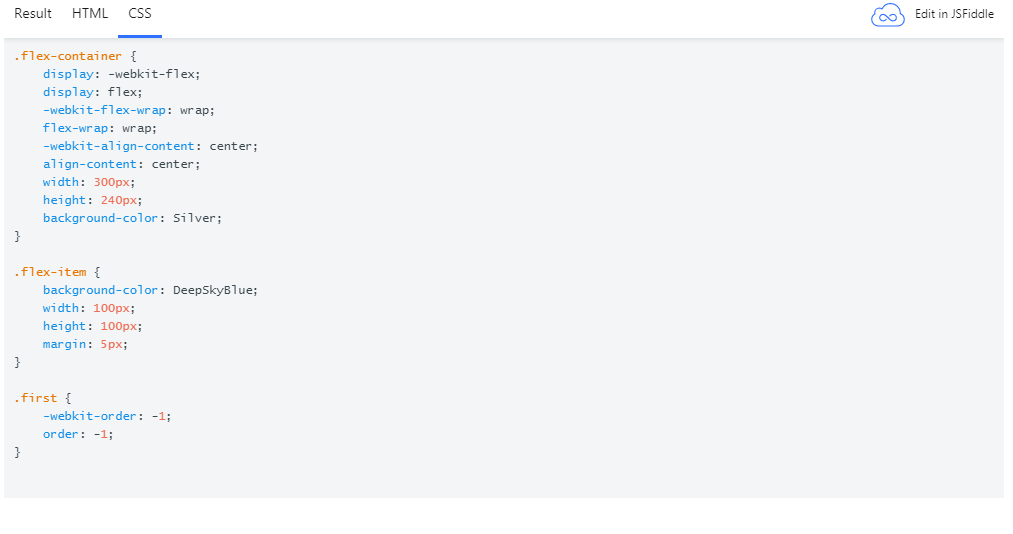Switch to the Result tab
Viewport: 1013px width, 534px height.
33,14
